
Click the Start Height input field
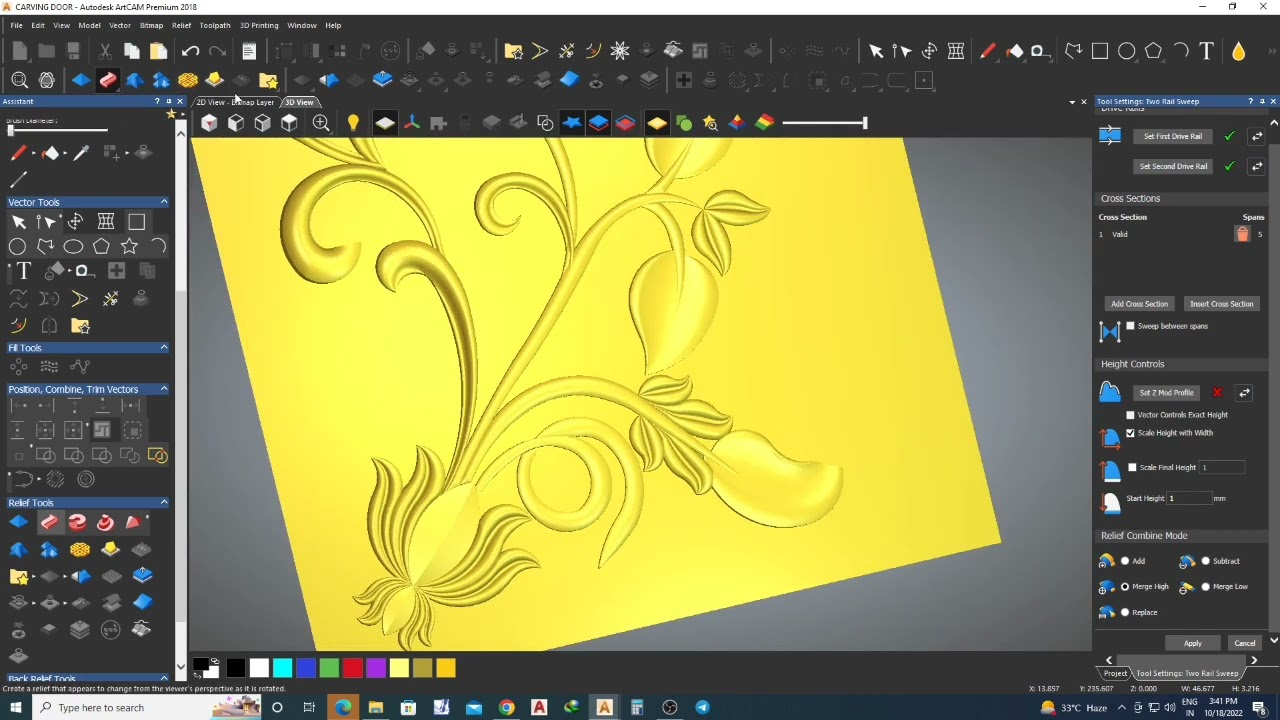click(x=1189, y=498)
